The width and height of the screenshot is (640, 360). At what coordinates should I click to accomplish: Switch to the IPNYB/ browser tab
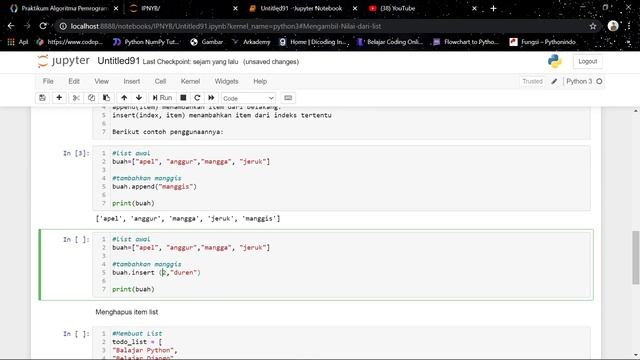coord(184,8)
